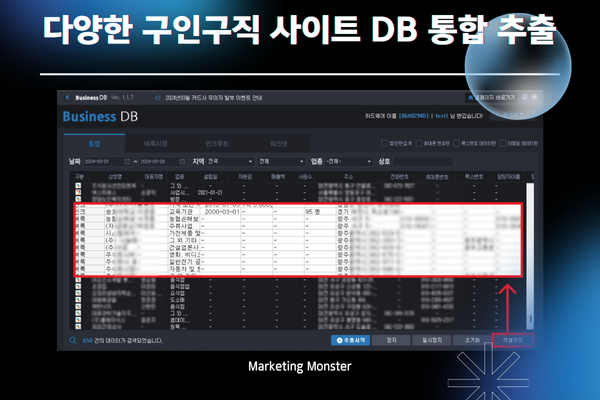
Task: Reset results with the 초기화 button
Action: (x=472, y=340)
